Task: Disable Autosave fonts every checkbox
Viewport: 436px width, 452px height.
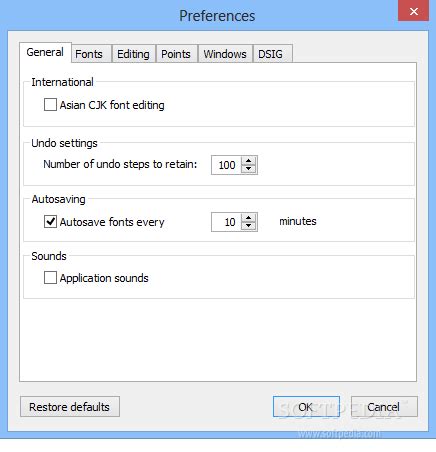Action: coord(50,221)
